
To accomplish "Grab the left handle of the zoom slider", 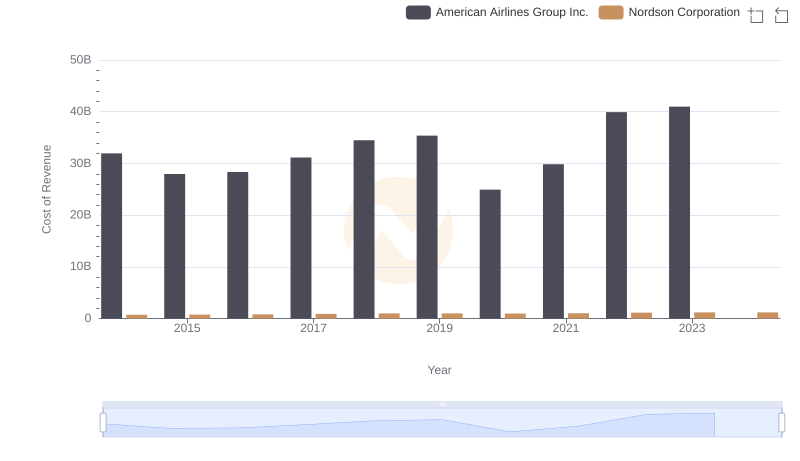I will point(103,422).
